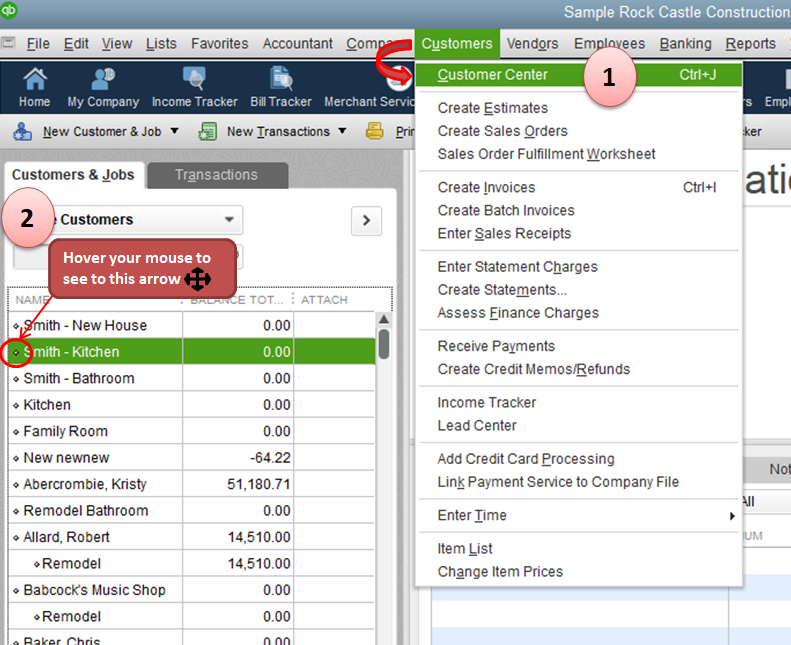Click the Print icon in toolbar
The height and width of the screenshot is (645, 791).
(x=374, y=131)
